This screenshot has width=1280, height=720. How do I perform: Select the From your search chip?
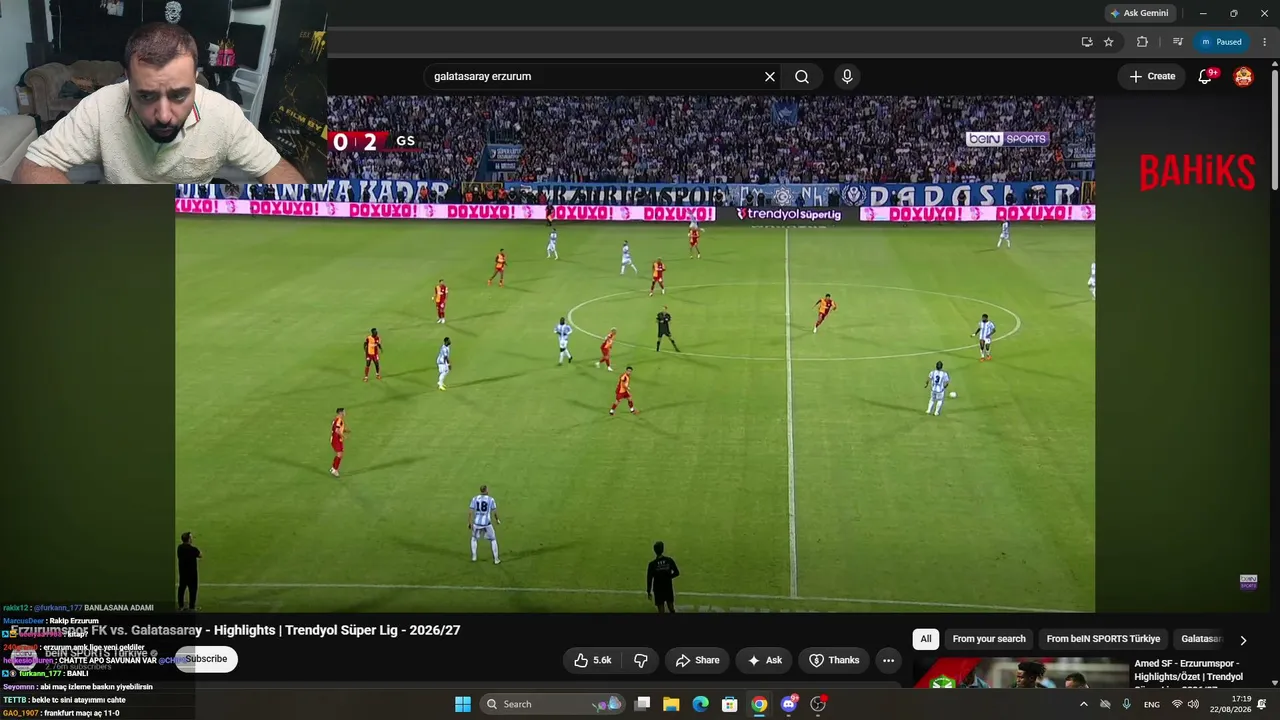pyautogui.click(x=989, y=639)
